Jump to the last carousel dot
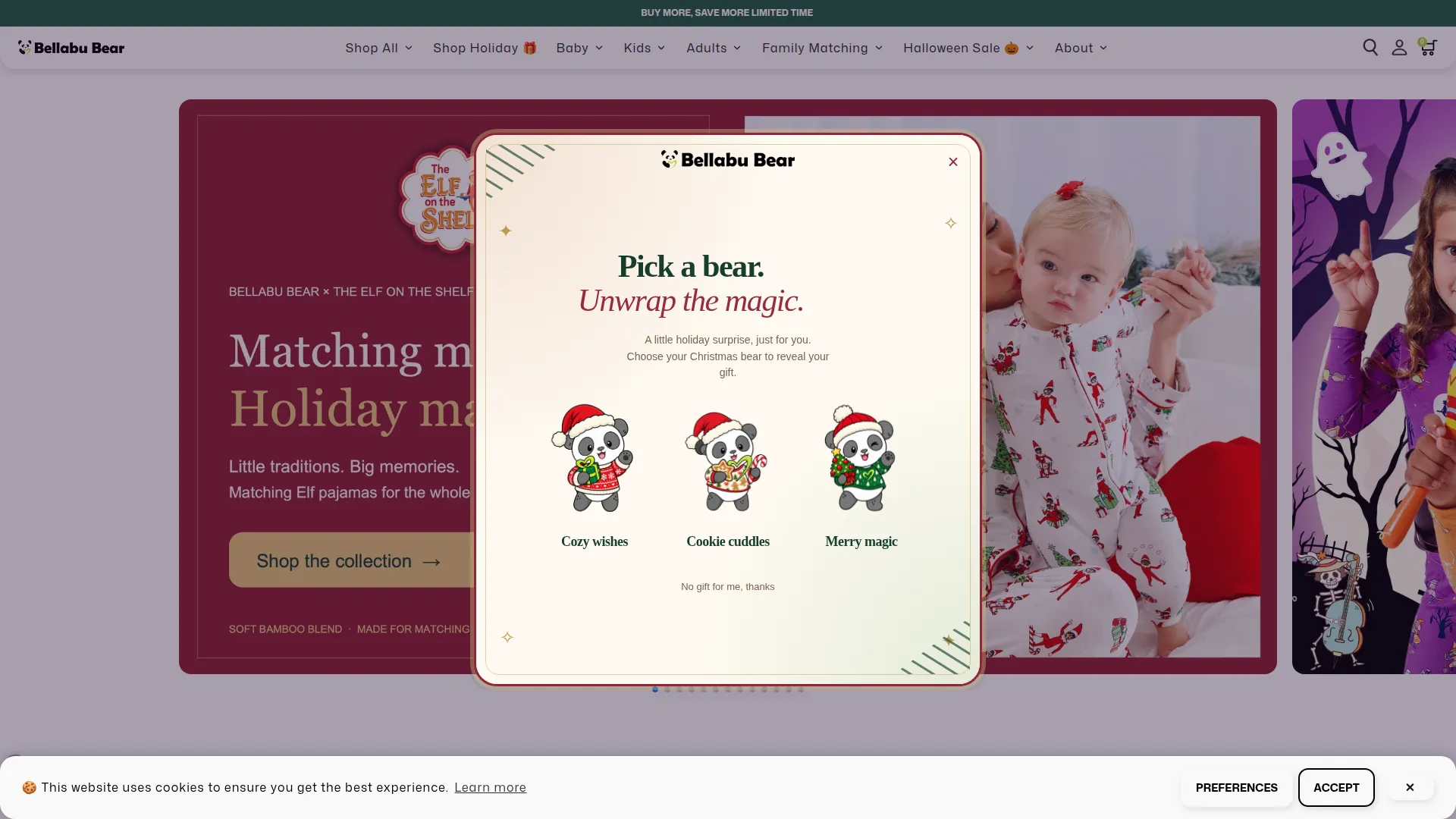 pyautogui.click(x=801, y=689)
